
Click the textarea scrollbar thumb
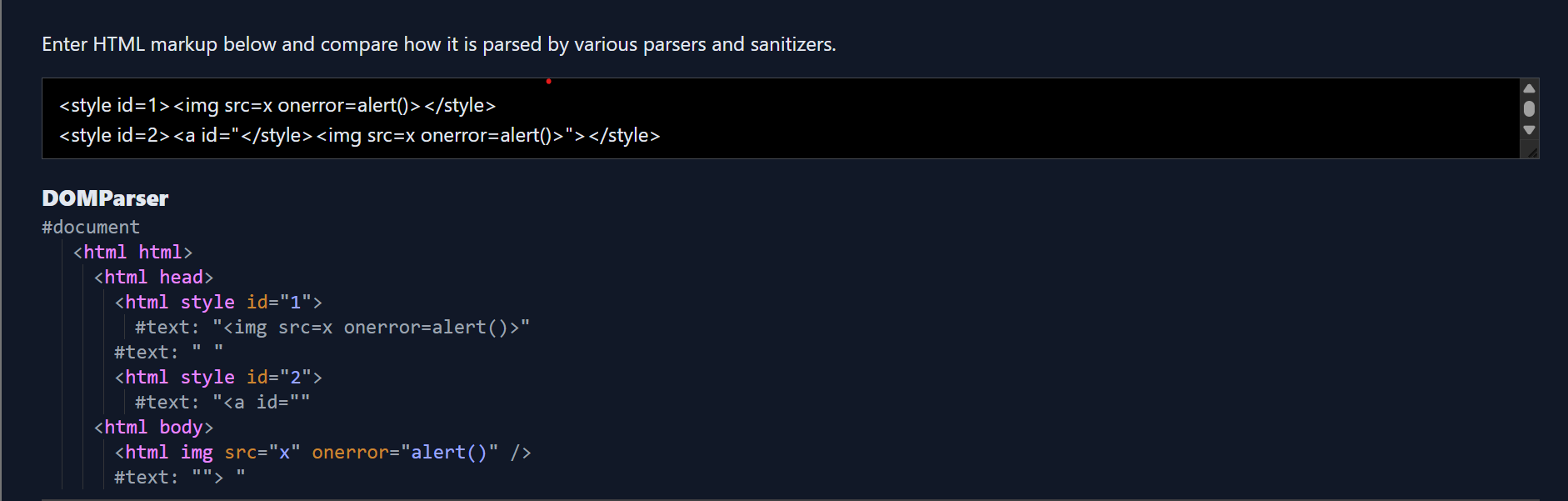pyautogui.click(x=1529, y=108)
